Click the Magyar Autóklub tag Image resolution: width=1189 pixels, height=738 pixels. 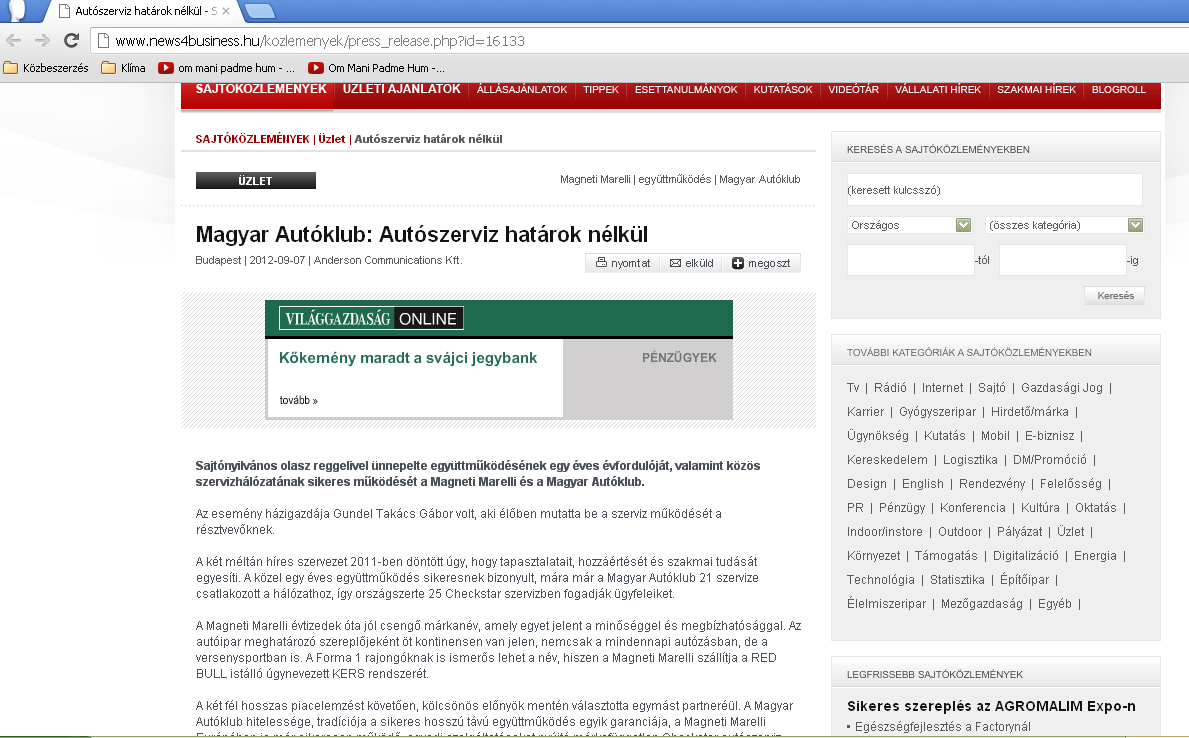click(x=759, y=180)
